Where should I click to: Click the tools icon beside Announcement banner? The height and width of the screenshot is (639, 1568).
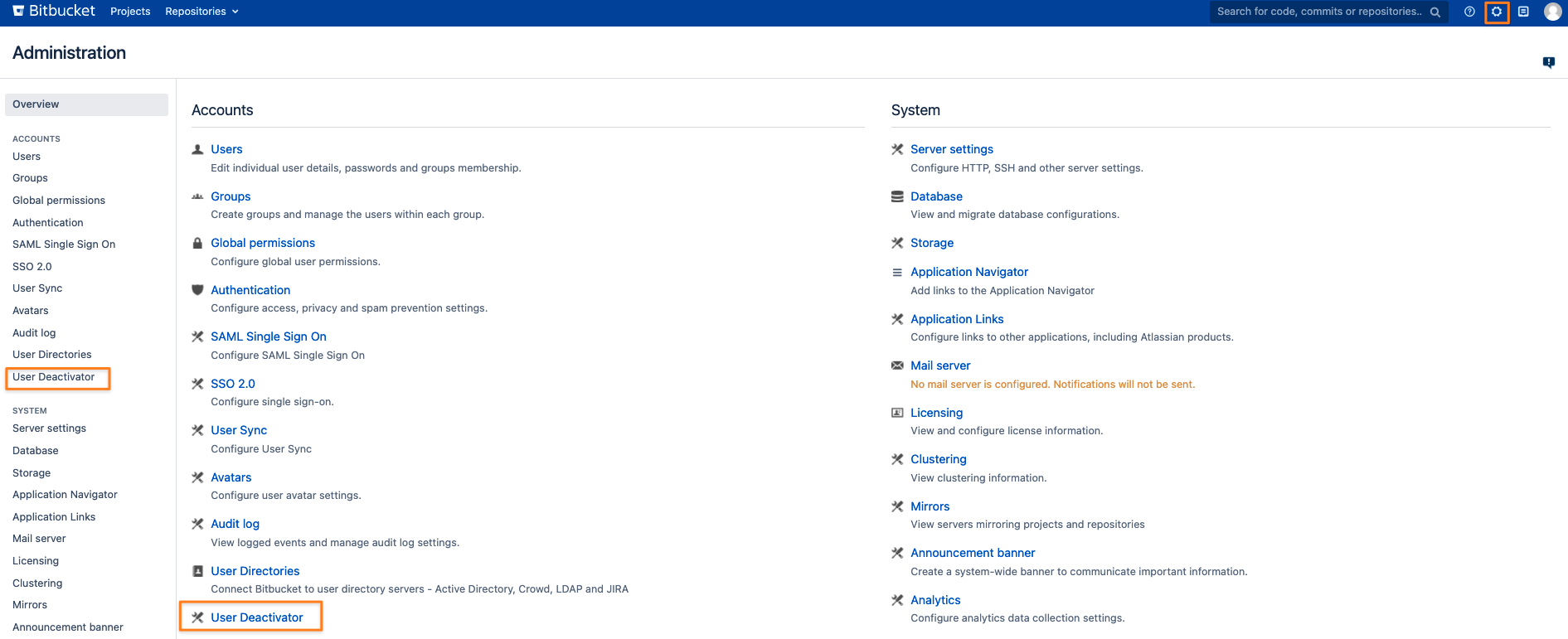point(897,553)
